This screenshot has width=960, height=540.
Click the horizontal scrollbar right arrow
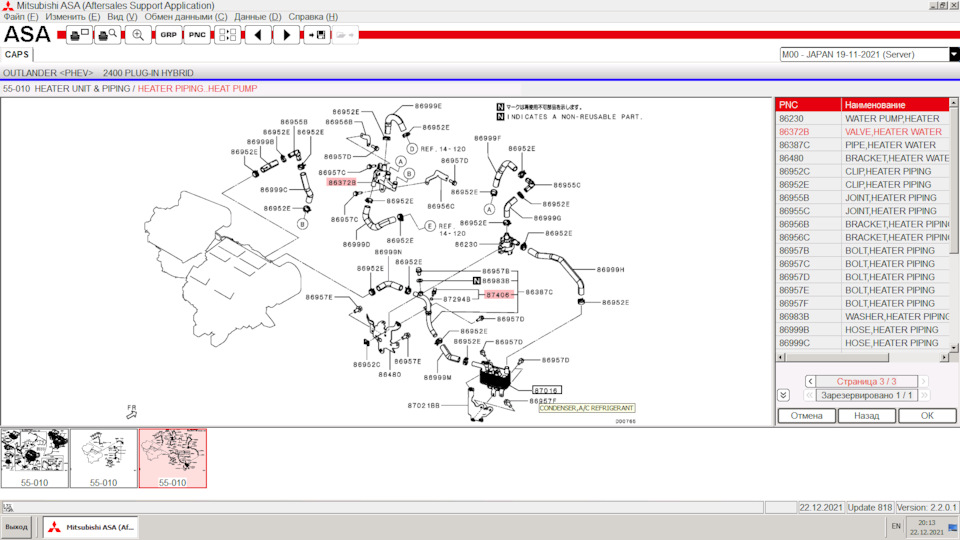(x=944, y=357)
